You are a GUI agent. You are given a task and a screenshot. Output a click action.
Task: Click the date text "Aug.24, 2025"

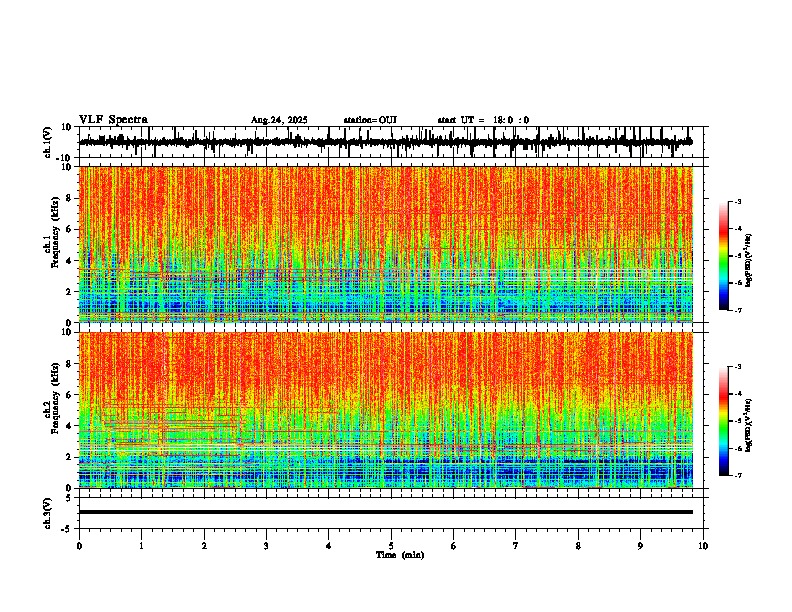coord(279,120)
